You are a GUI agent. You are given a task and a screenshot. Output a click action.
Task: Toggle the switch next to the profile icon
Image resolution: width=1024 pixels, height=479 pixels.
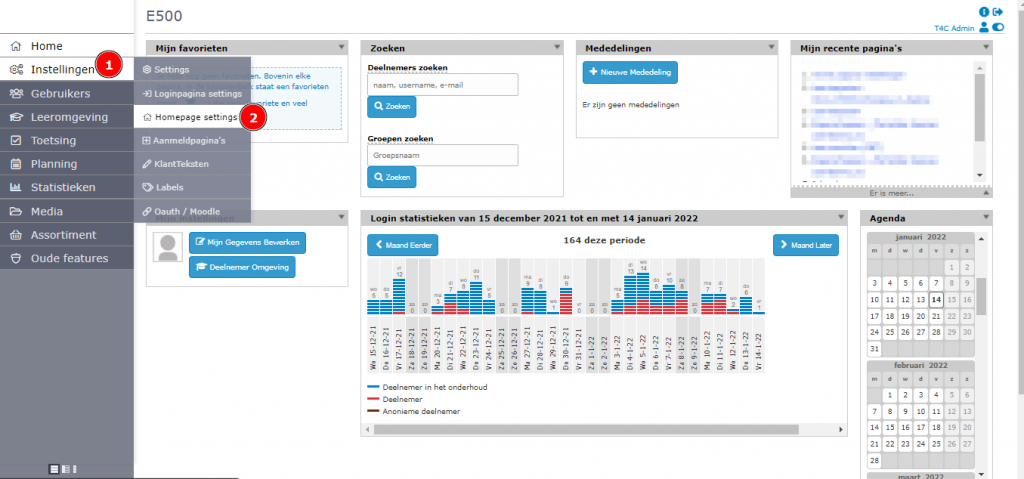[997, 29]
